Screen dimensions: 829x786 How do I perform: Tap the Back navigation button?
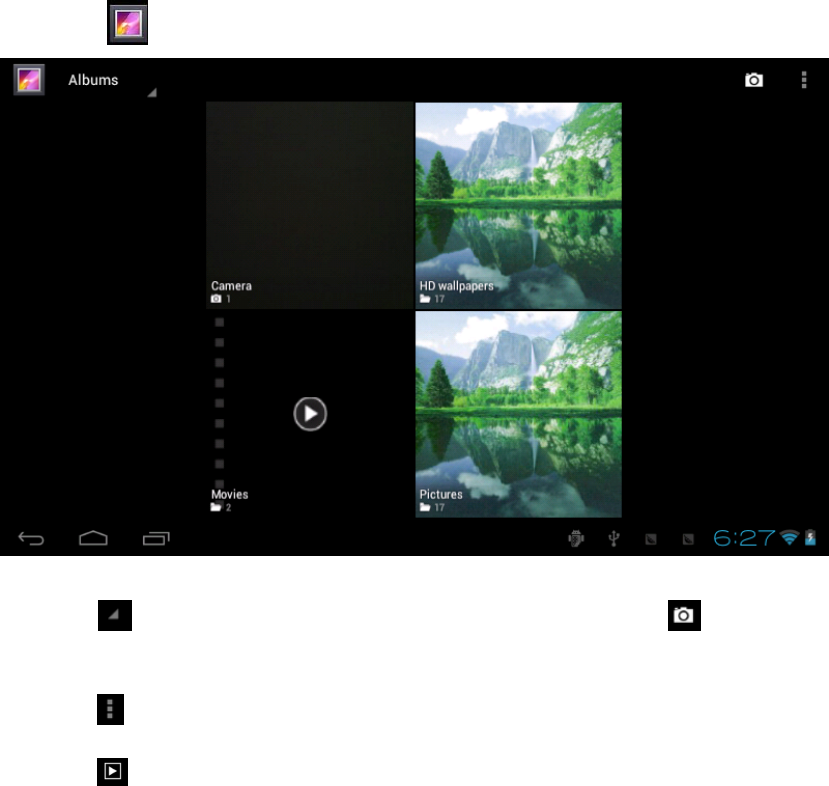[x=31, y=539]
